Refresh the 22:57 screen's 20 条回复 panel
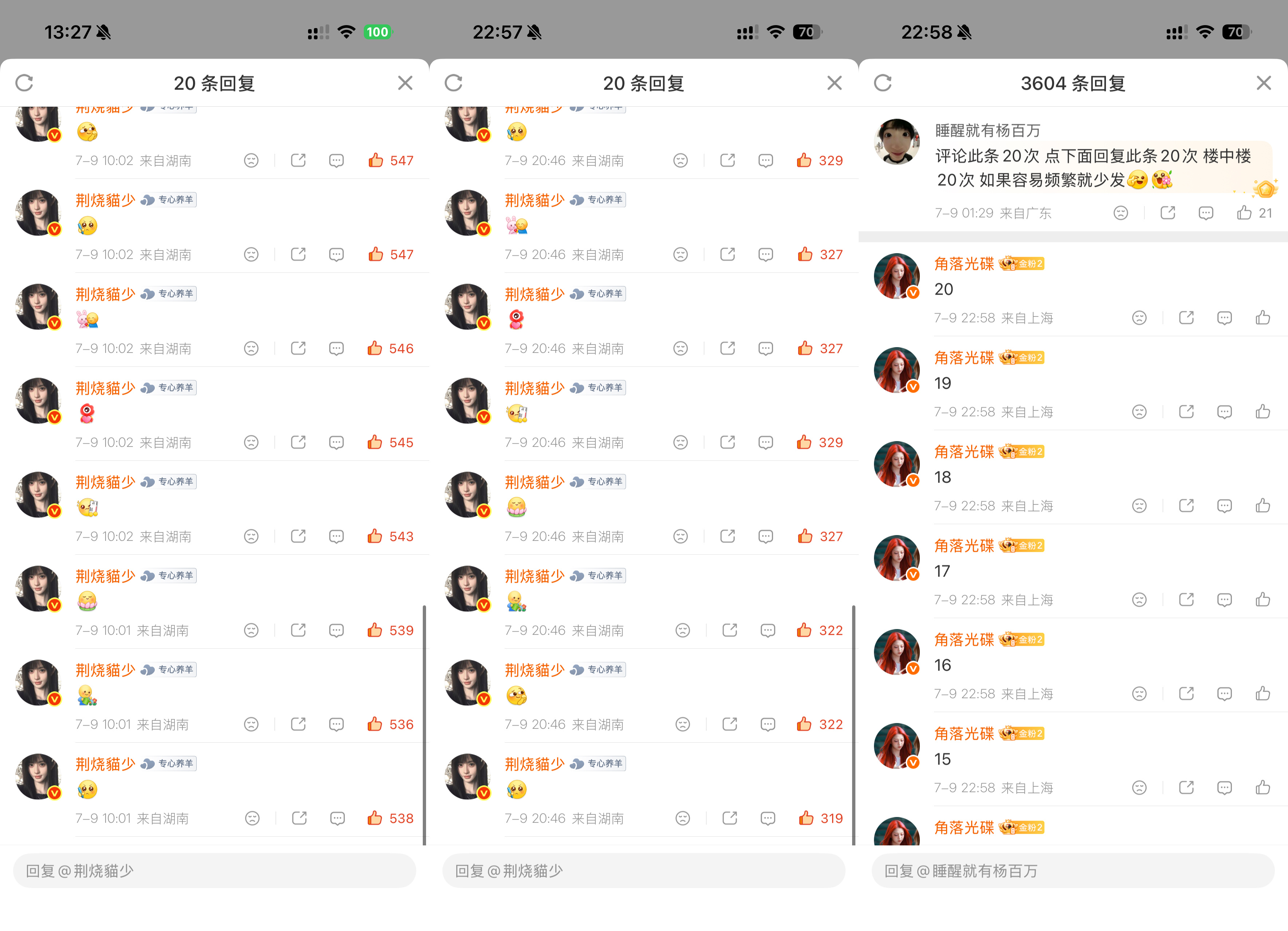 [453, 83]
